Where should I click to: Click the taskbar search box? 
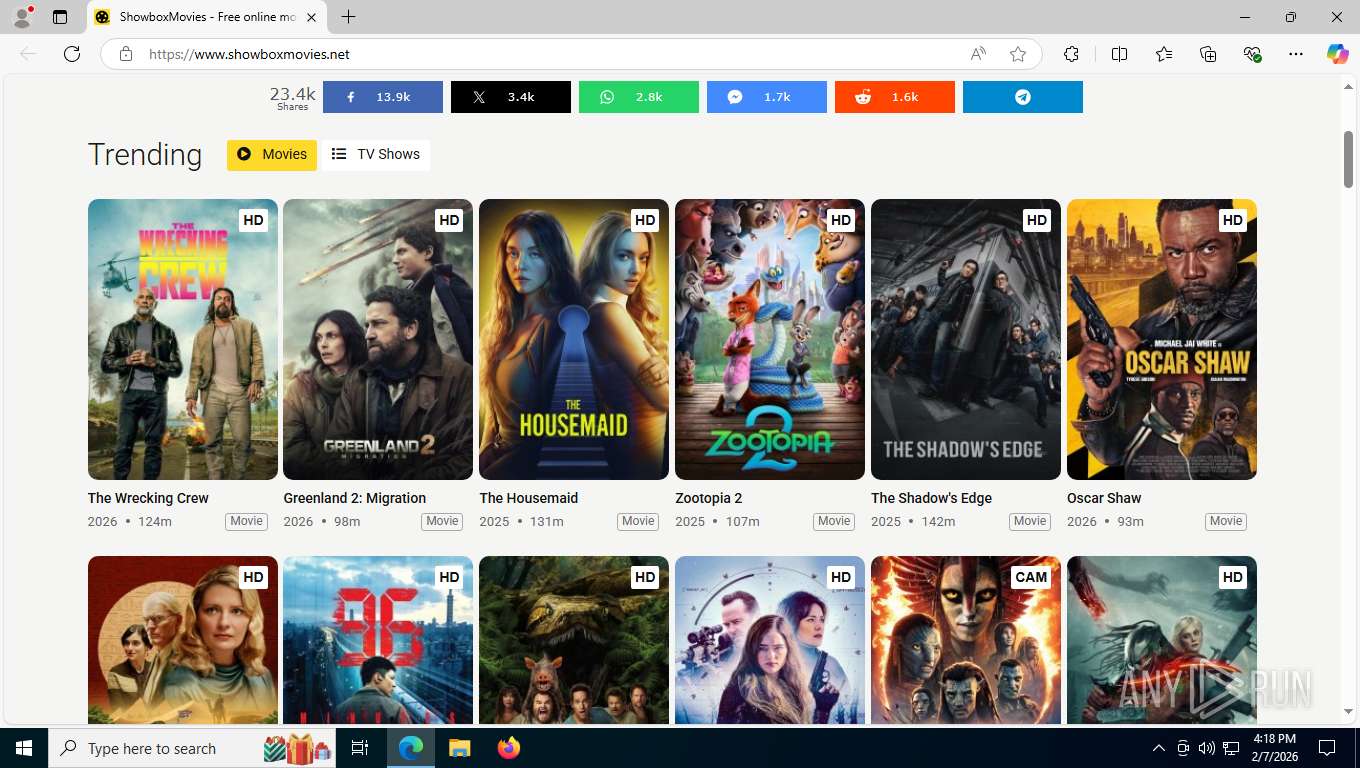193,748
